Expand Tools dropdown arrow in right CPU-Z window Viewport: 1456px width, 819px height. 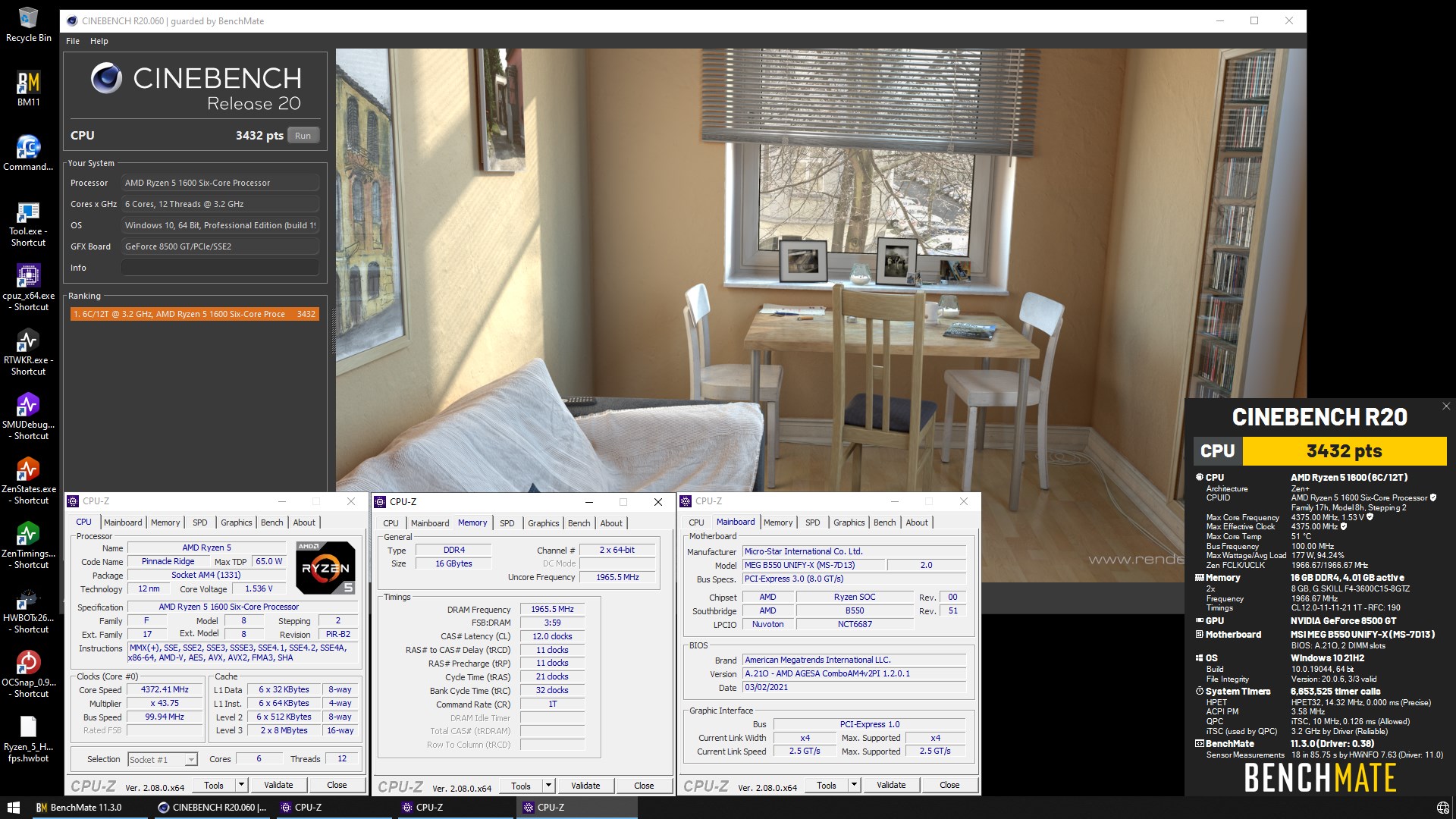854,786
